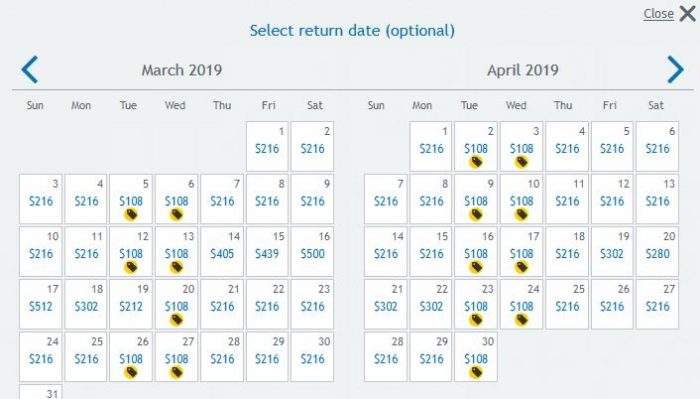
Task: Select April 6 priced at $216
Action: pos(657,146)
